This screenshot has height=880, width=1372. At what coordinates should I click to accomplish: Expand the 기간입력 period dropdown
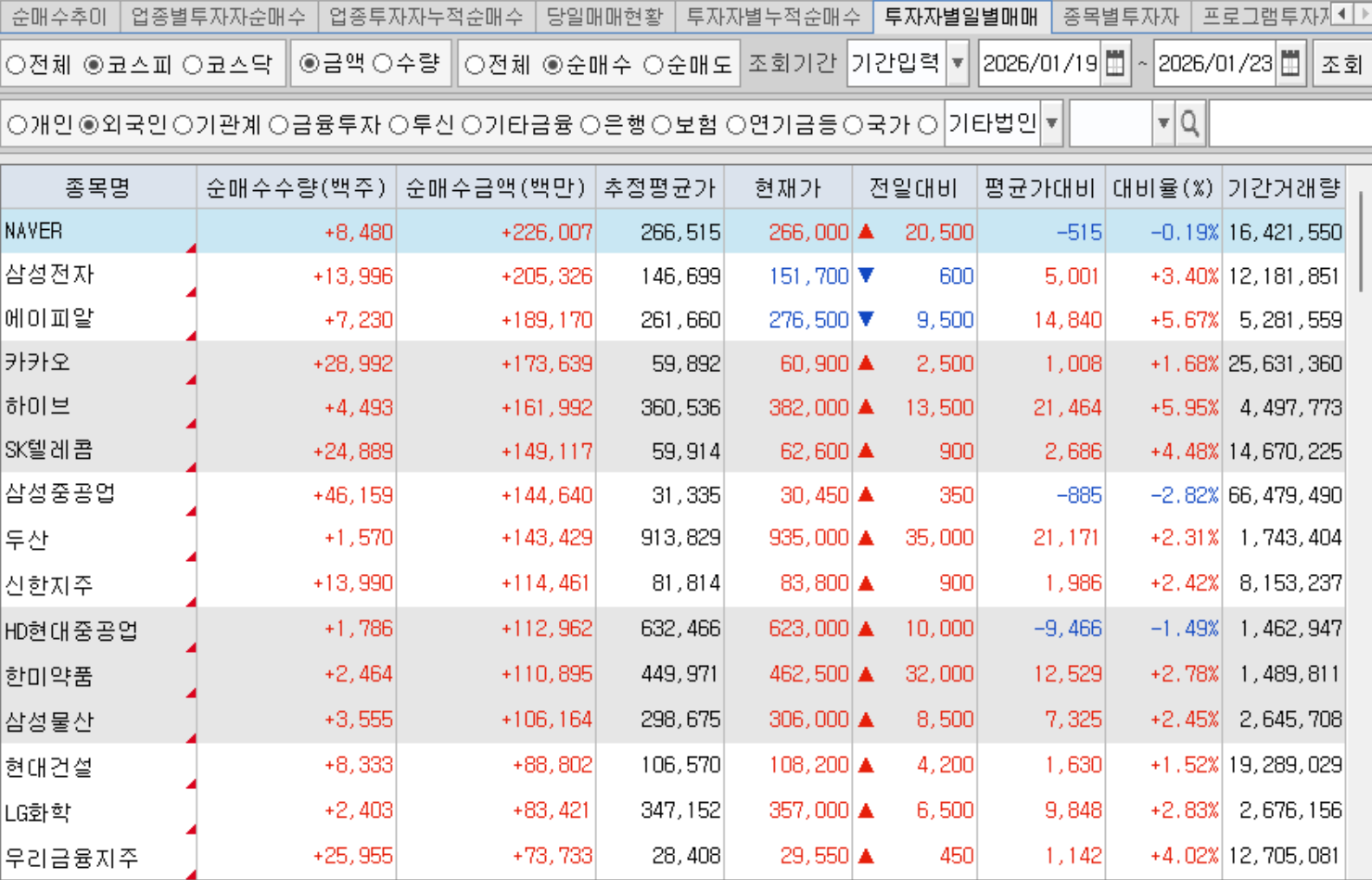tap(958, 64)
